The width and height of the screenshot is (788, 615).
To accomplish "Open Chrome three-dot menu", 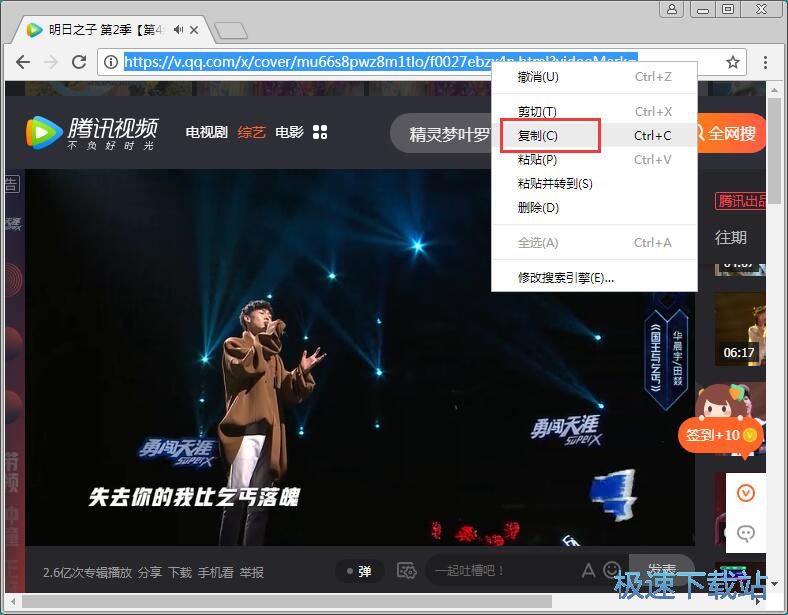I will coord(765,62).
